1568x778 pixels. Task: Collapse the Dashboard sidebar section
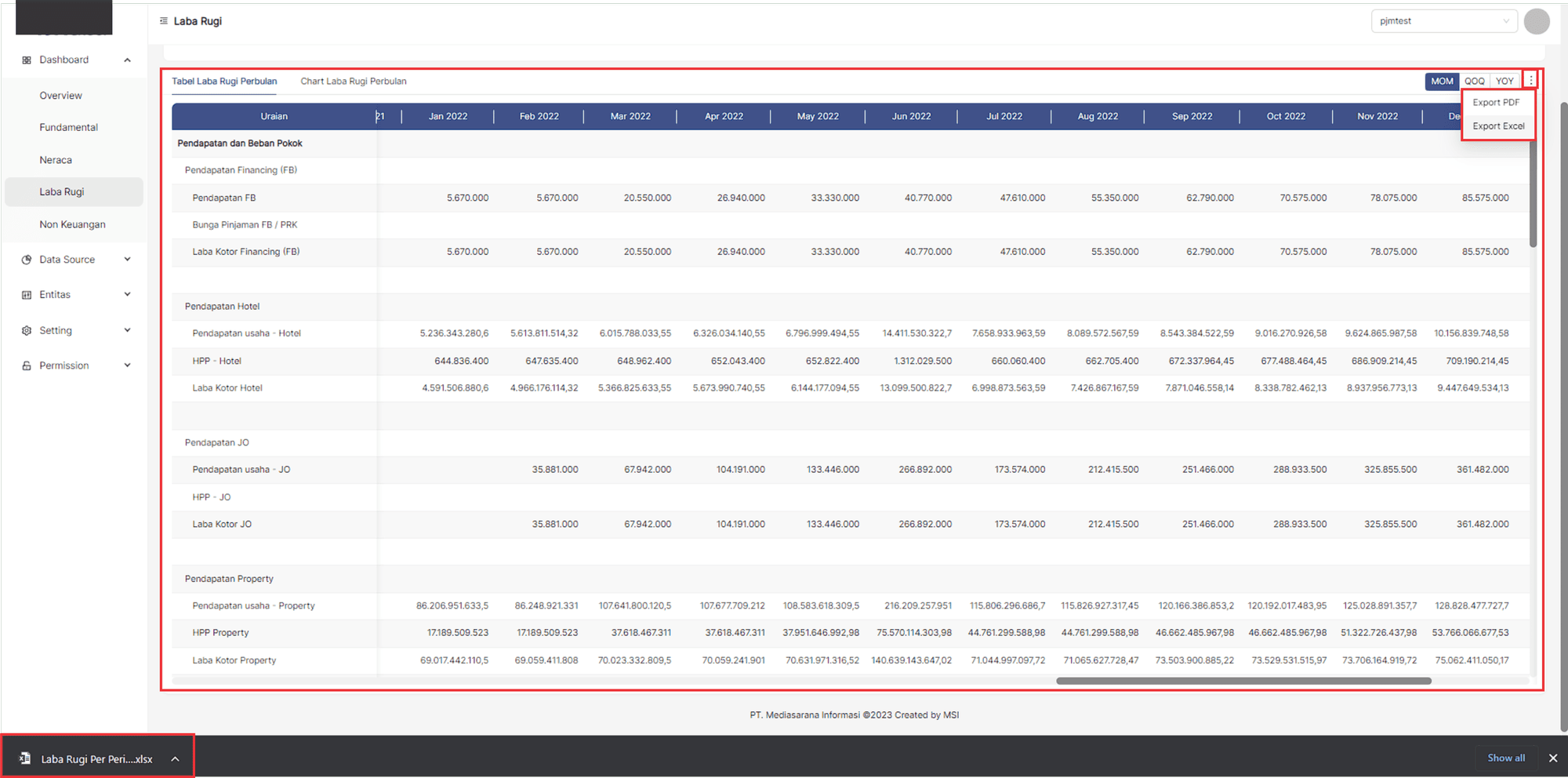point(127,60)
